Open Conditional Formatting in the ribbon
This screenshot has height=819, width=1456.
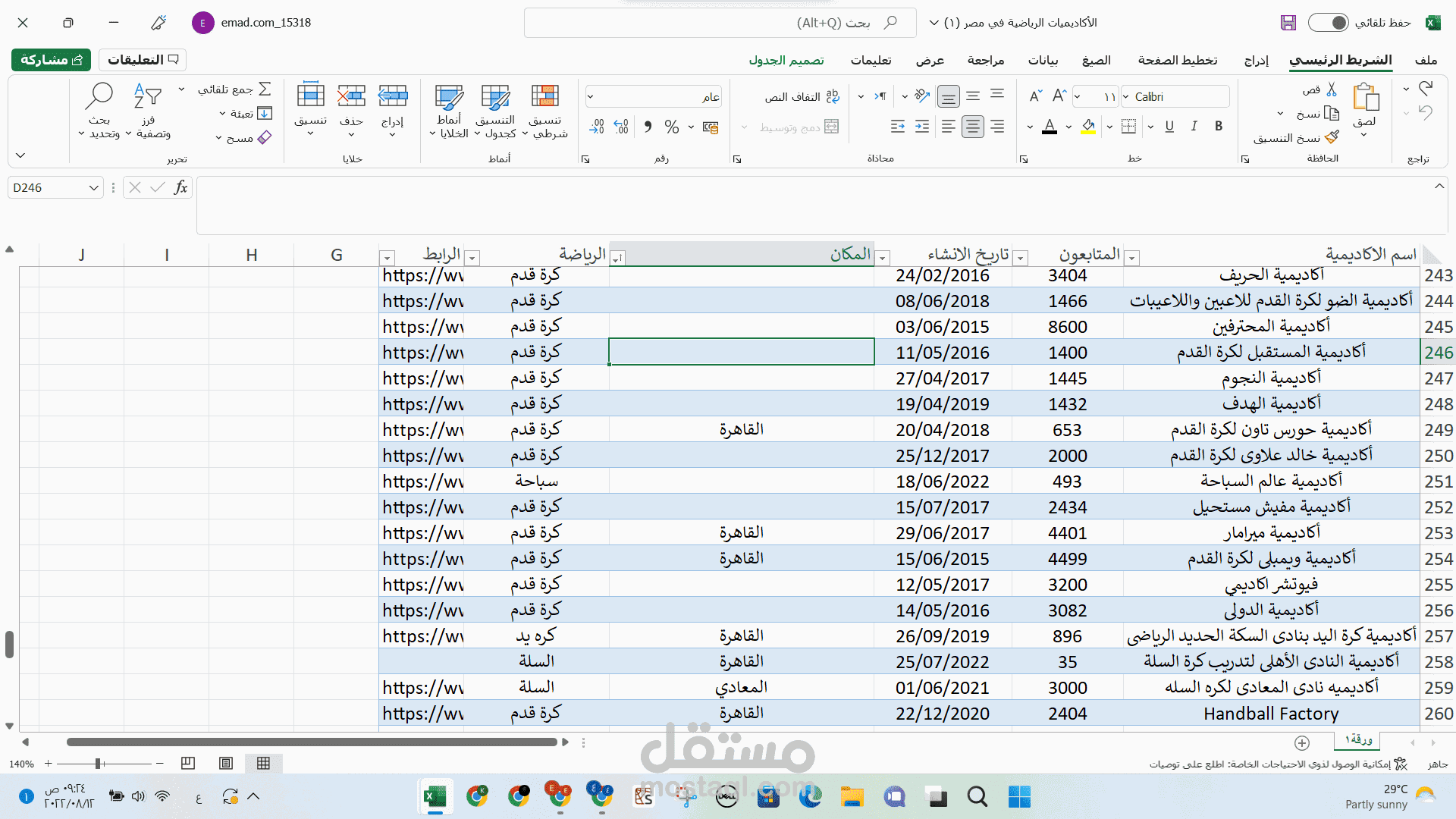tap(545, 97)
